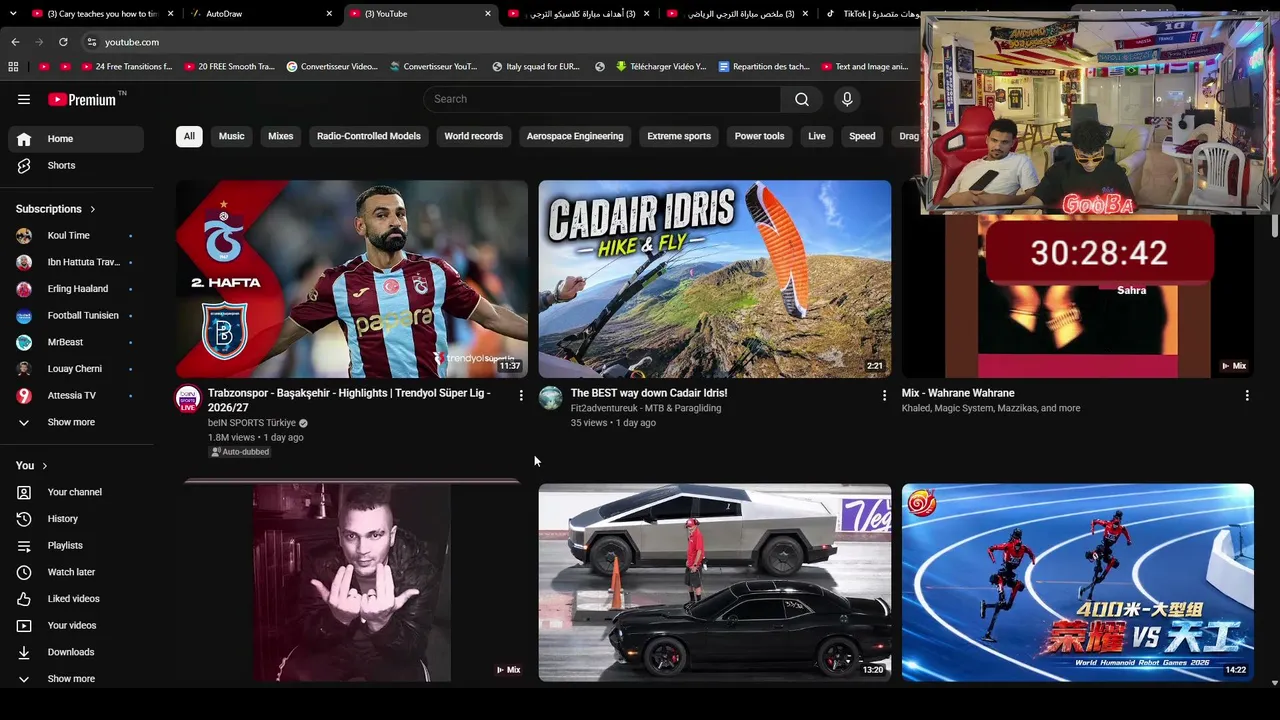Image resolution: width=1280 pixels, height=720 pixels.
Task: Open Fit2adventureuk channel avatar under Cadair Idris video
Action: tap(551, 398)
